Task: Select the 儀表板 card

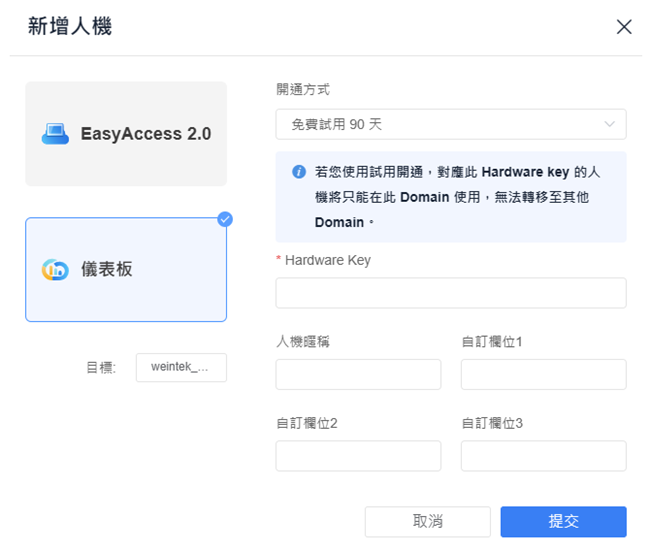Action: click(x=126, y=269)
